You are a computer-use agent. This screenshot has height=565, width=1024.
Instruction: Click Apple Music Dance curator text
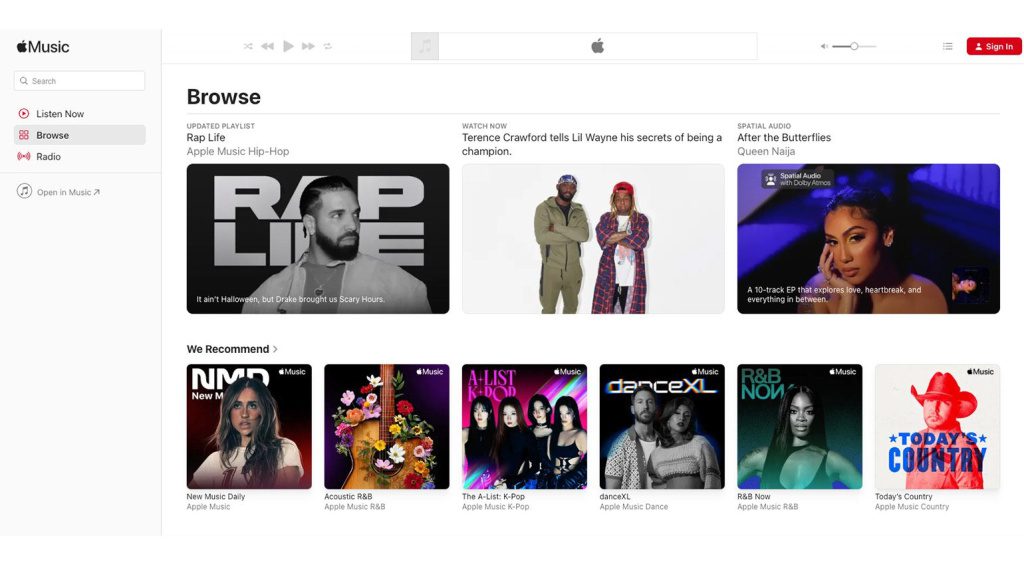coord(633,507)
